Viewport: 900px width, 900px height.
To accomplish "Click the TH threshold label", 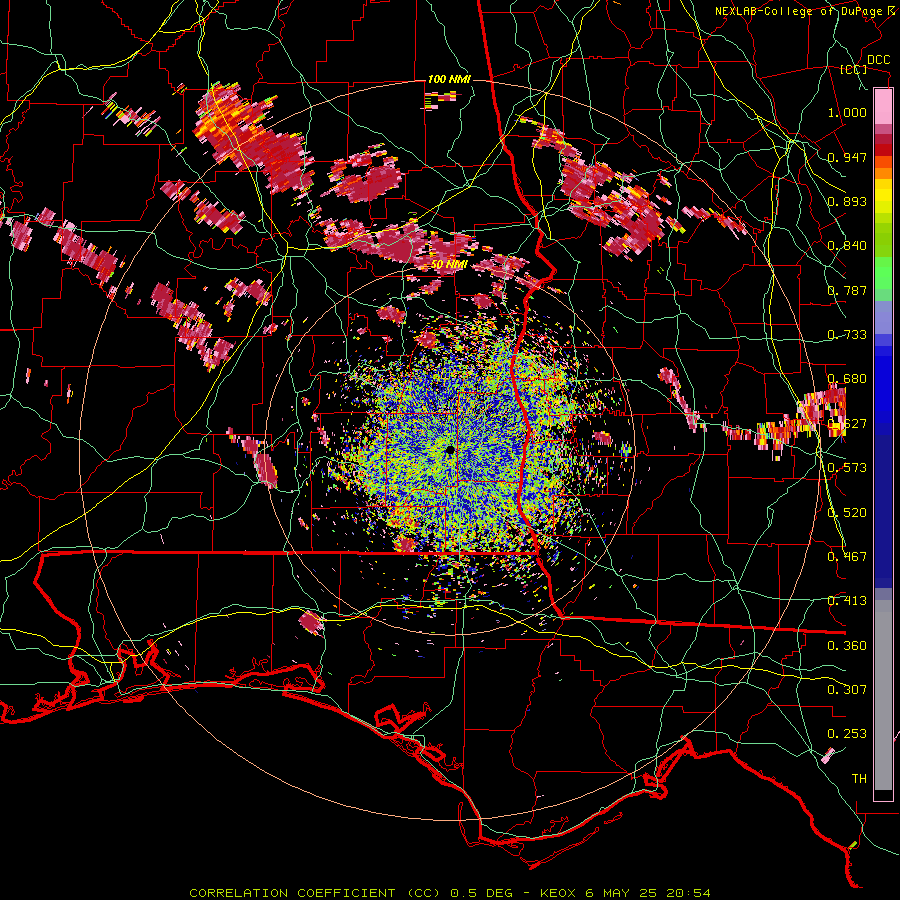I will tap(859, 779).
